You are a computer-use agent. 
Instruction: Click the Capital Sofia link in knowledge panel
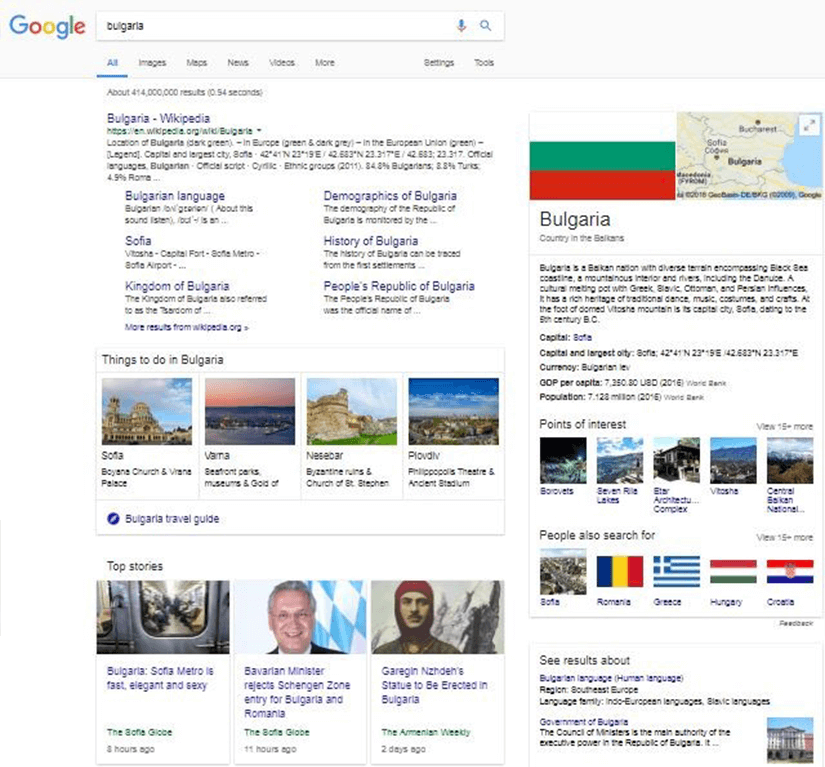coord(582,338)
